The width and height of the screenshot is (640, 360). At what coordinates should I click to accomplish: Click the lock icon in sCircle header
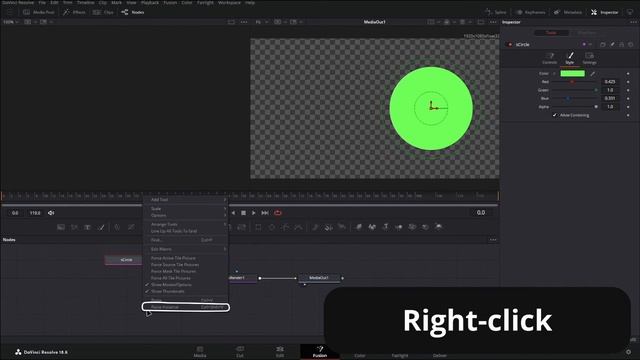[622, 44]
